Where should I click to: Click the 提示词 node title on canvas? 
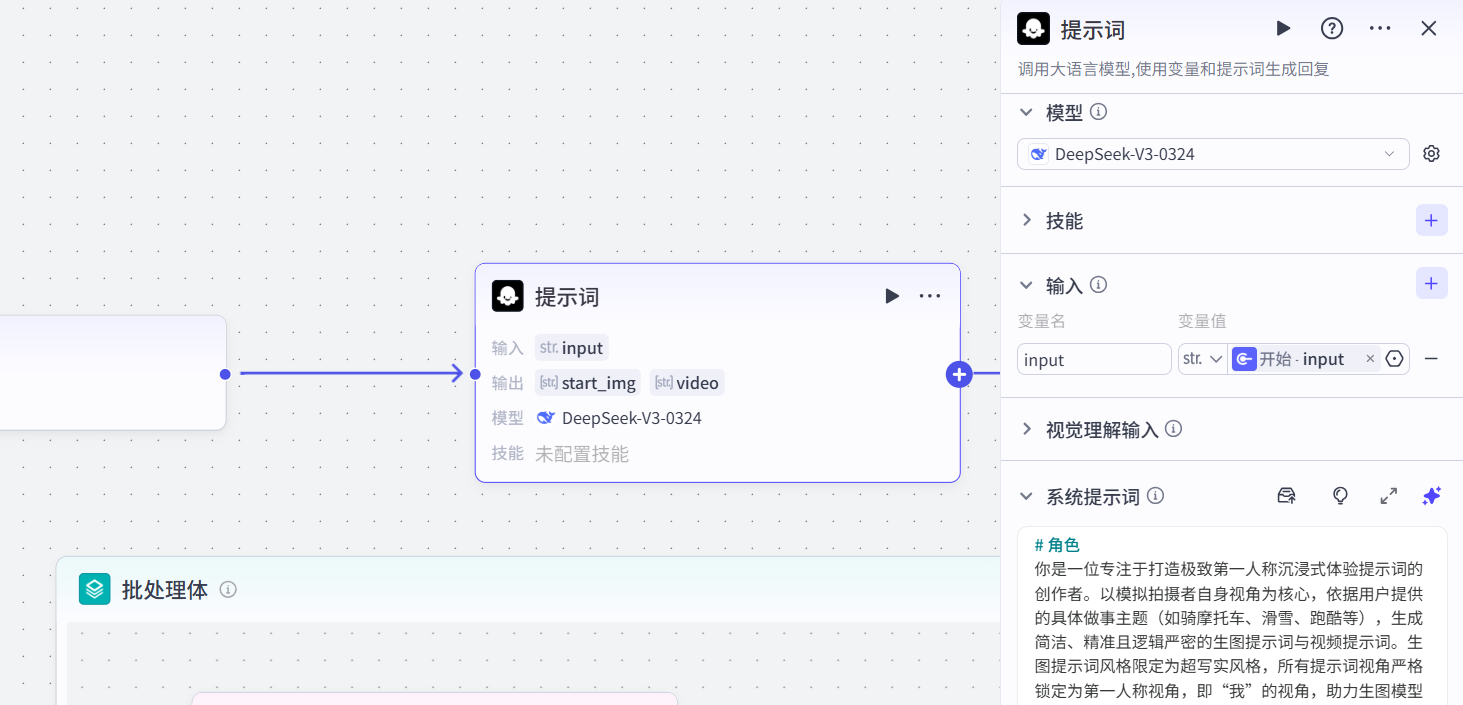[567, 297]
